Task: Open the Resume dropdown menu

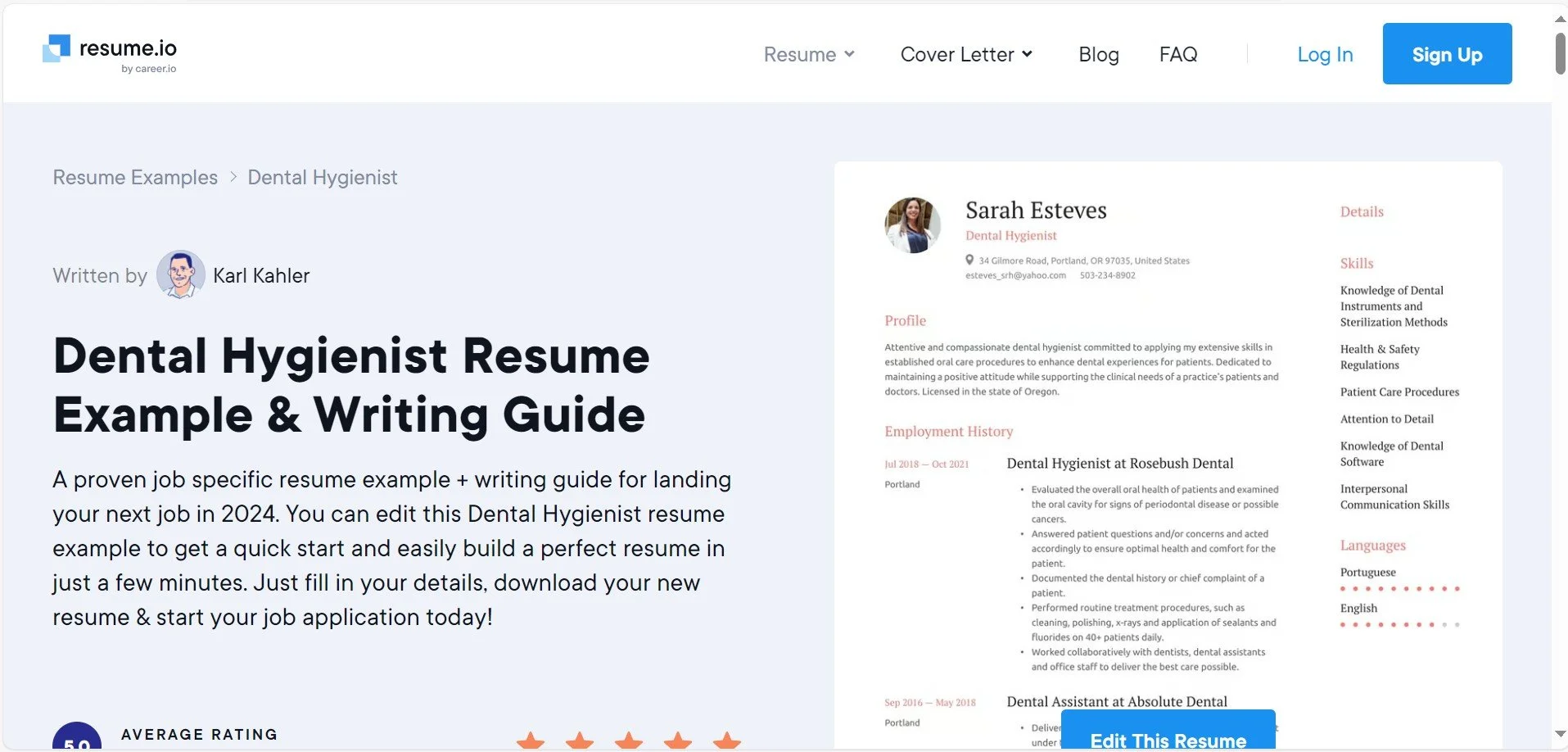Action: tap(809, 54)
